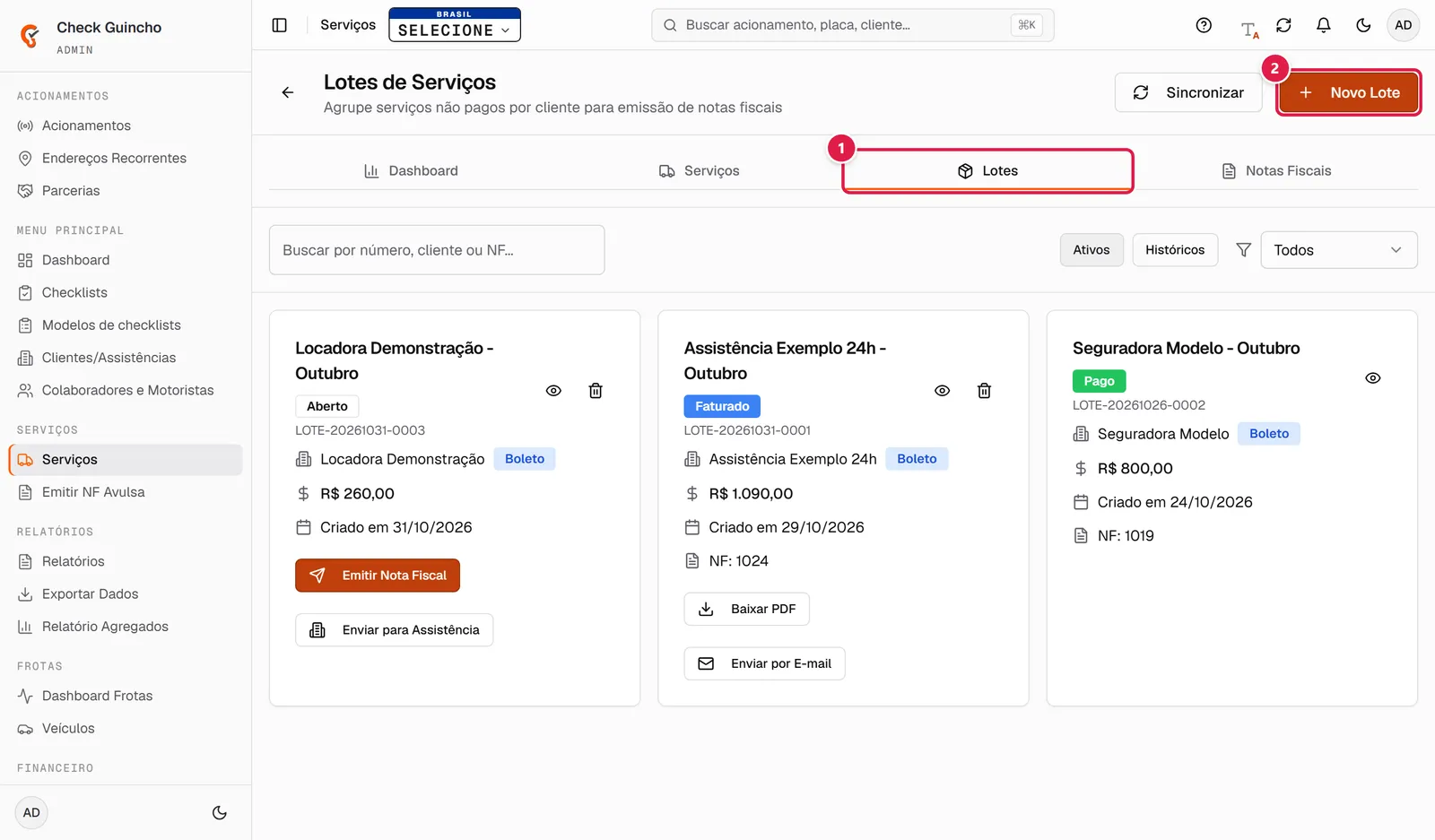Click the Novo Lote button
1435x840 pixels.
pyautogui.click(x=1349, y=92)
